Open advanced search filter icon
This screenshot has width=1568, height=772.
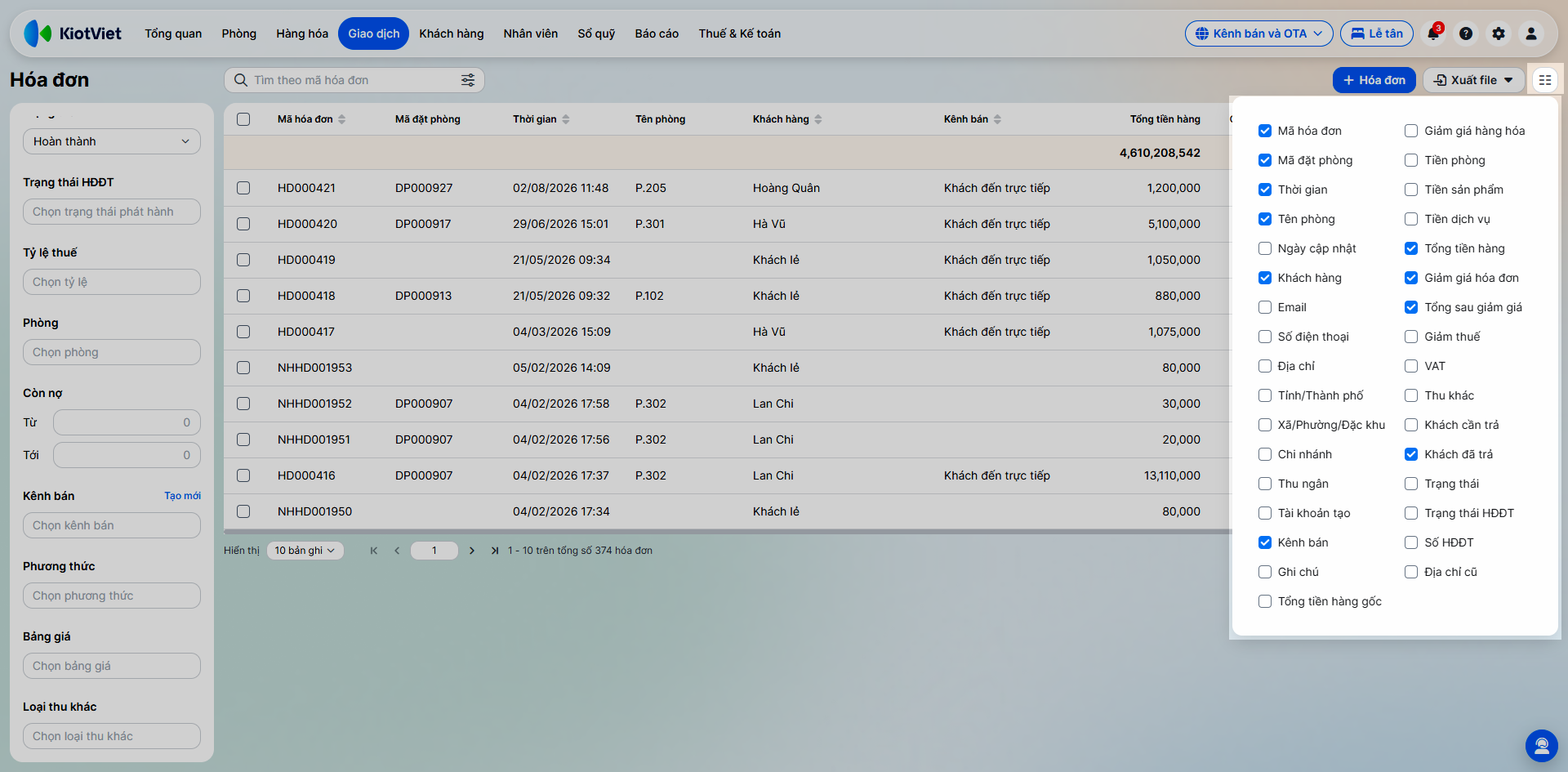click(x=468, y=80)
